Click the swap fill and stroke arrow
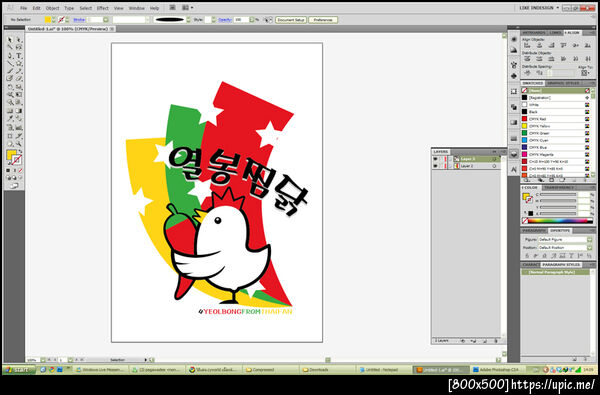The image size is (600, 395). pyautogui.click(x=20, y=152)
